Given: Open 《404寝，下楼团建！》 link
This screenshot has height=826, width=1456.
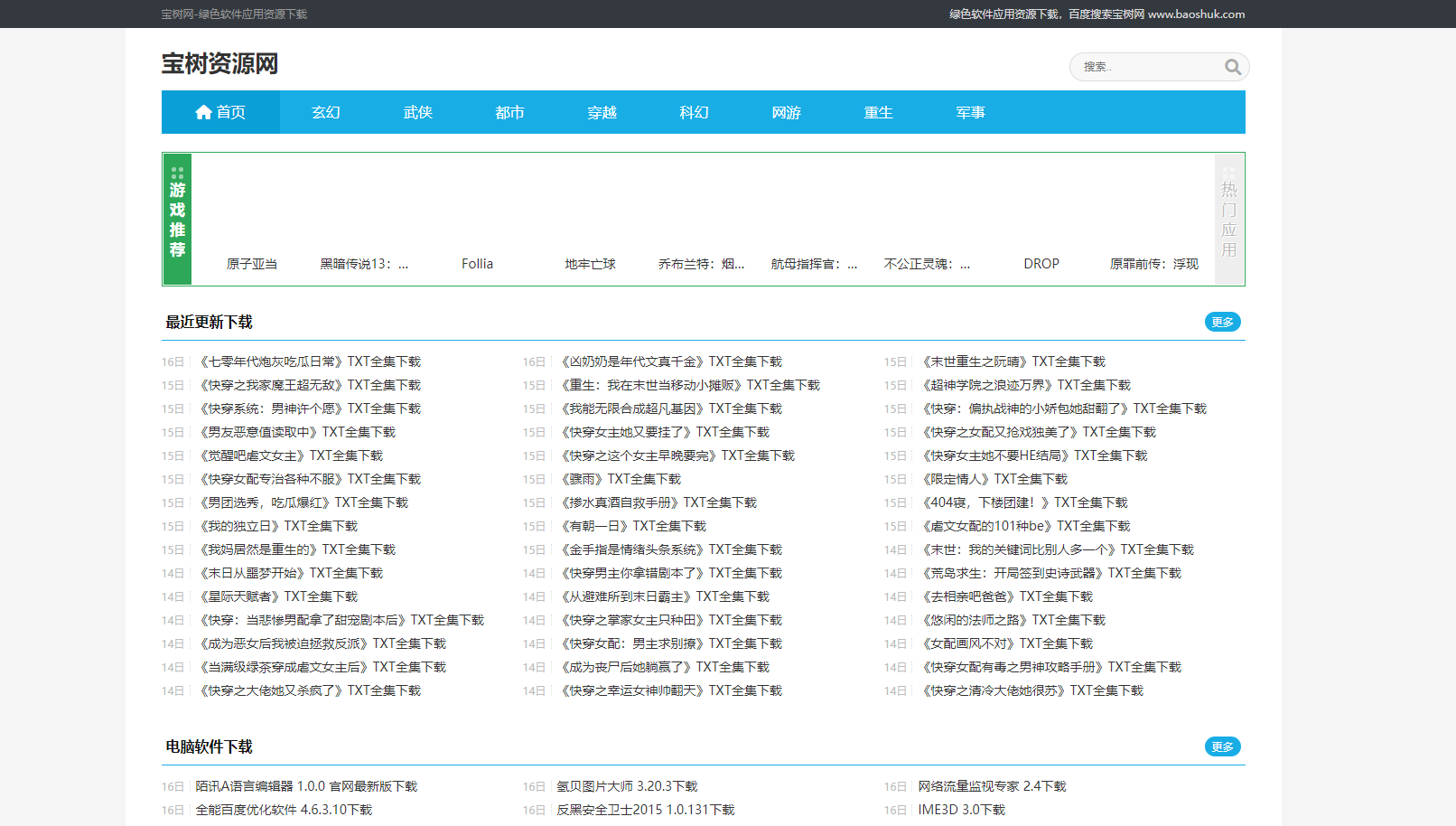Looking at the screenshot, I should pos(1023,502).
